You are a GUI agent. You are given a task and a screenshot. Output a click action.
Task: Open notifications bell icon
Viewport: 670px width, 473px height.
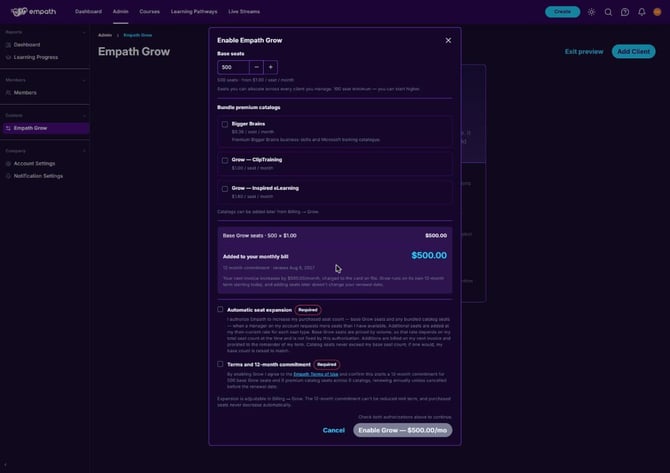click(641, 12)
